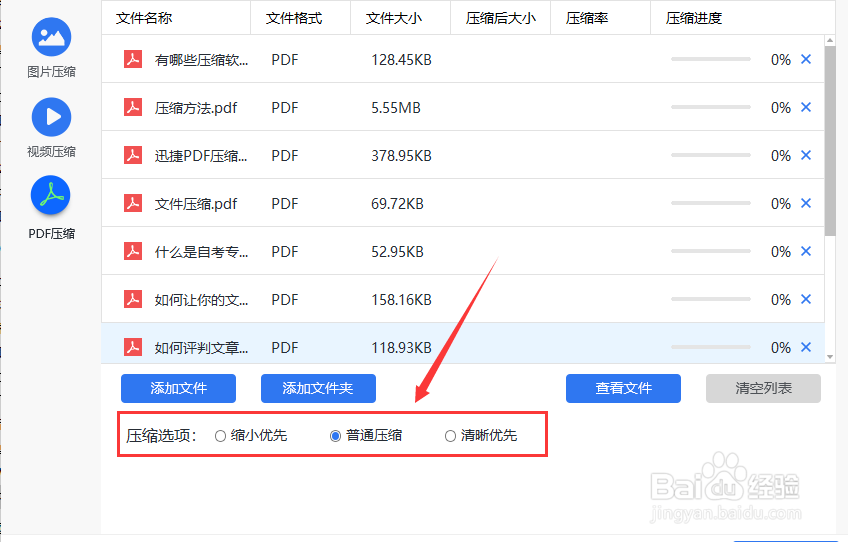
Task: Click PDF icon of 有哪些压缩软... row
Action: (133, 60)
